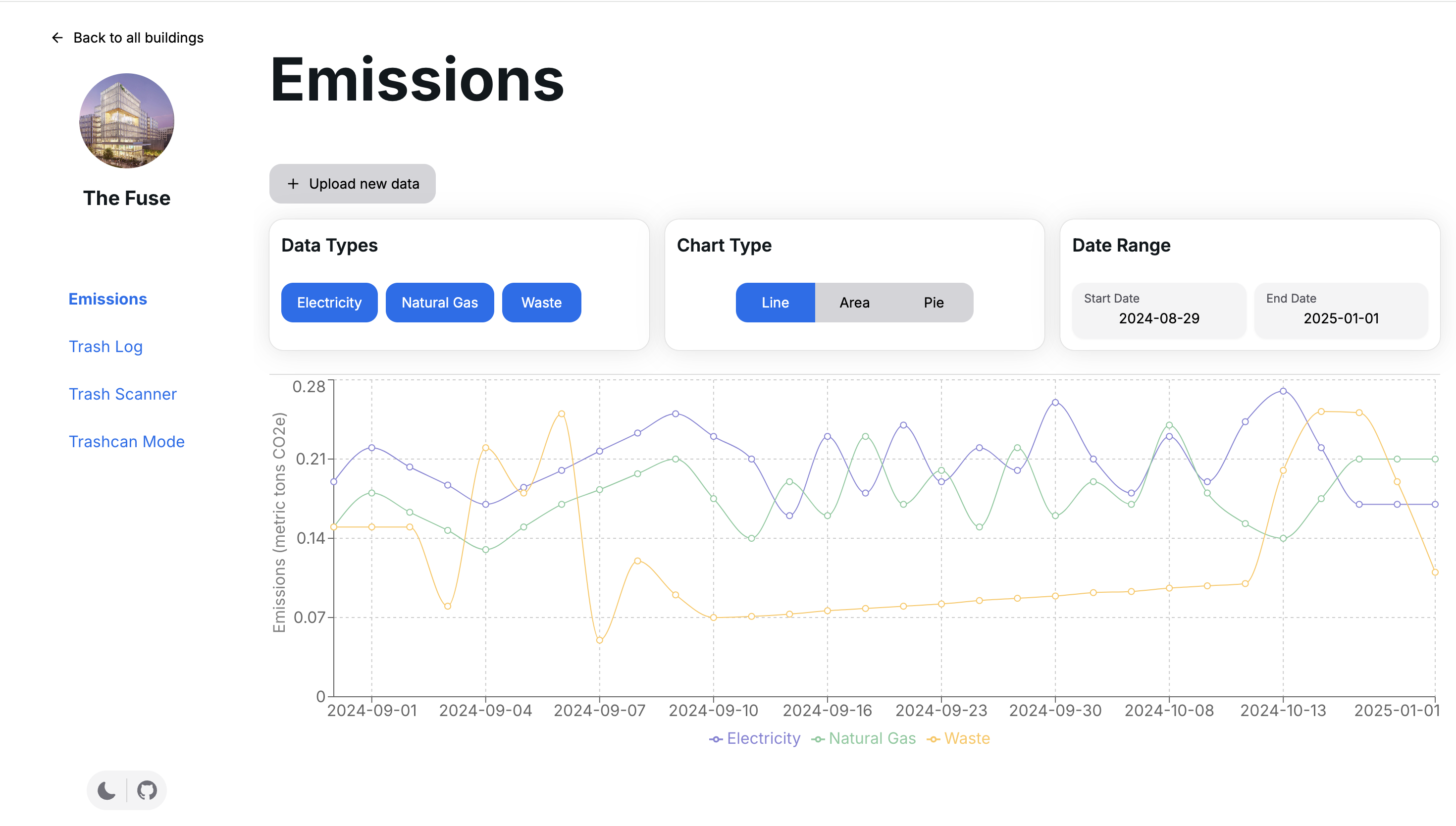The image size is (1456, 826).
Task: Switch chart type to Area
Action: point(854,303)
